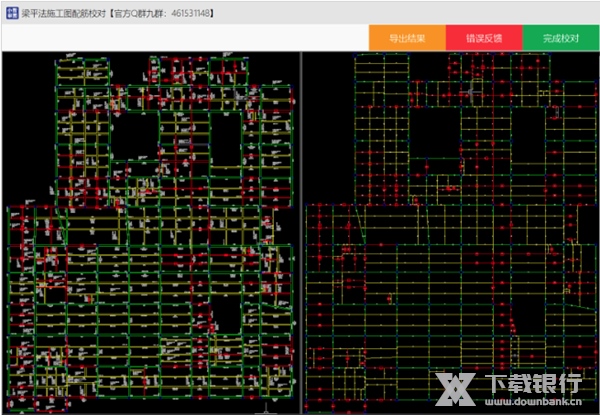600x415 pixels.
Task: Click the green 完成校对 finish button
Action: tap(561, 39)
